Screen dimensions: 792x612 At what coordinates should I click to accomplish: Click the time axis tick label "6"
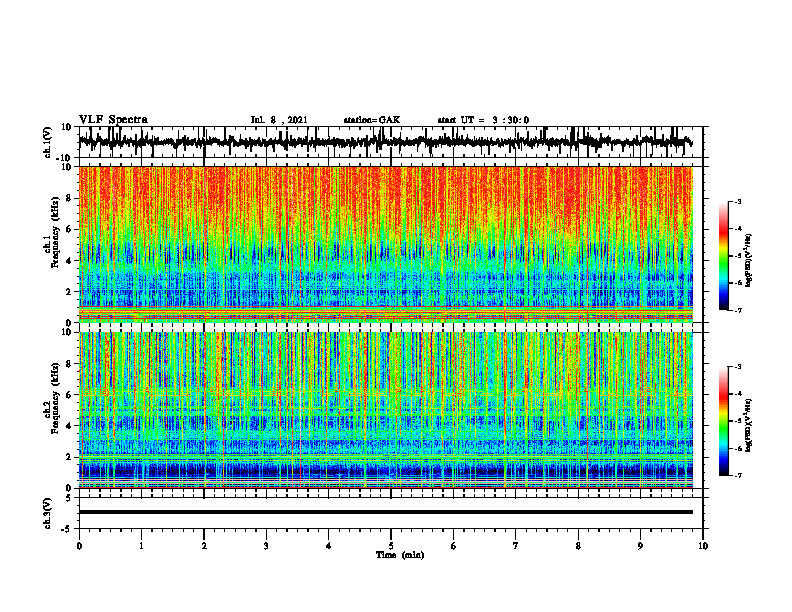tap(454, 546)
